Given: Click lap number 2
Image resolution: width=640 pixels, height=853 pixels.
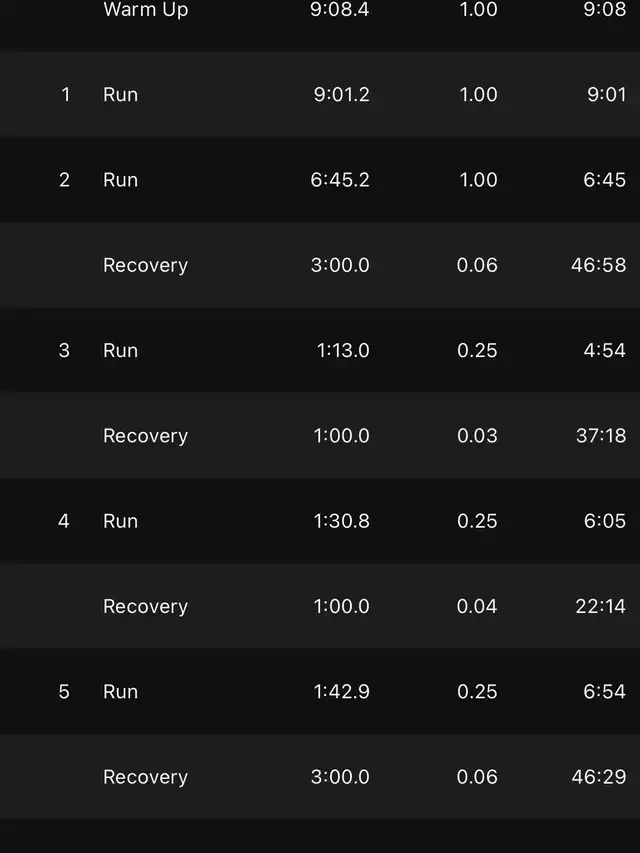Looking at the screenshot, I should click(x=65, y=180).
